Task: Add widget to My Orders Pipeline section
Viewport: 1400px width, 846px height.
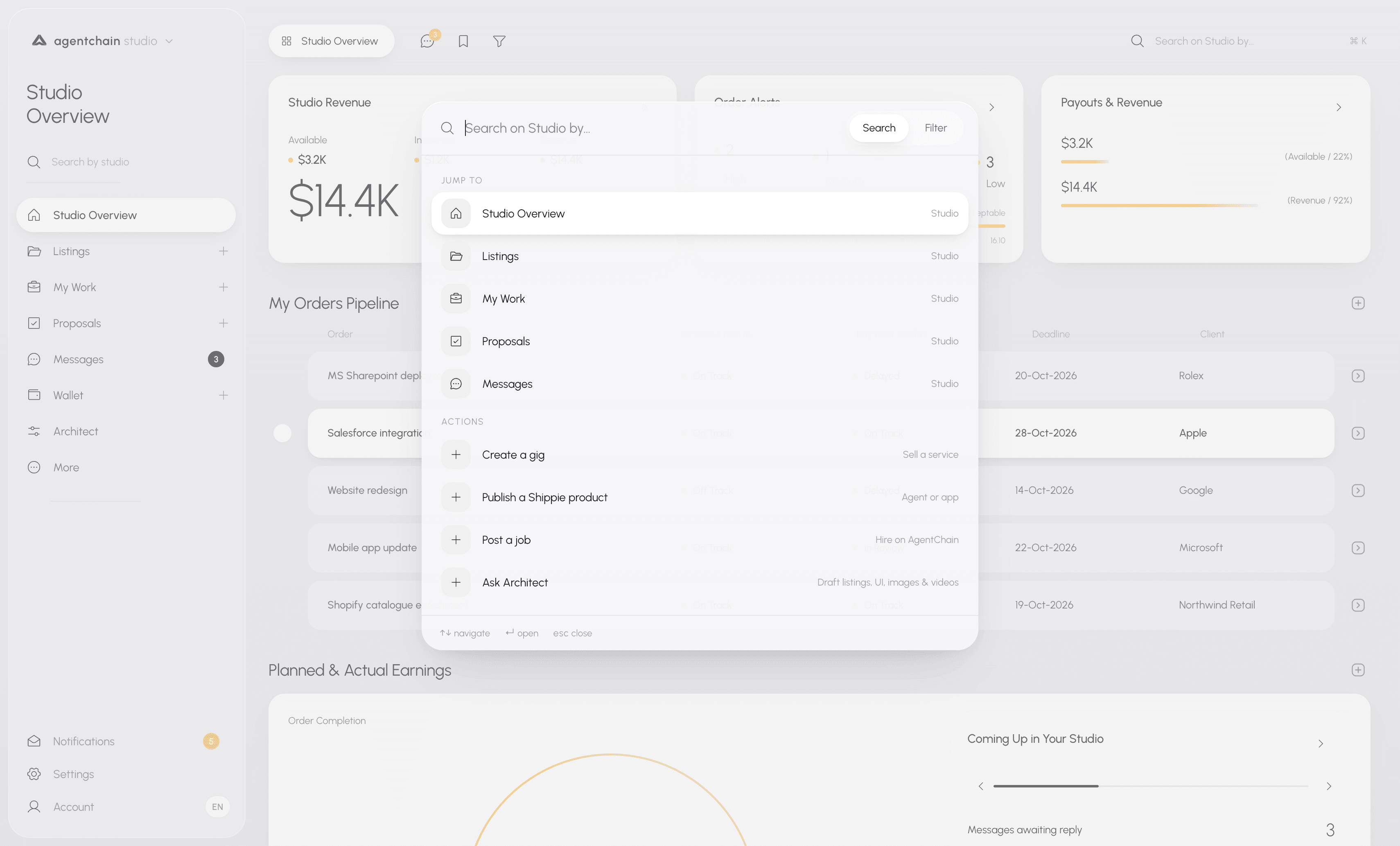Action: (1358, 303)
